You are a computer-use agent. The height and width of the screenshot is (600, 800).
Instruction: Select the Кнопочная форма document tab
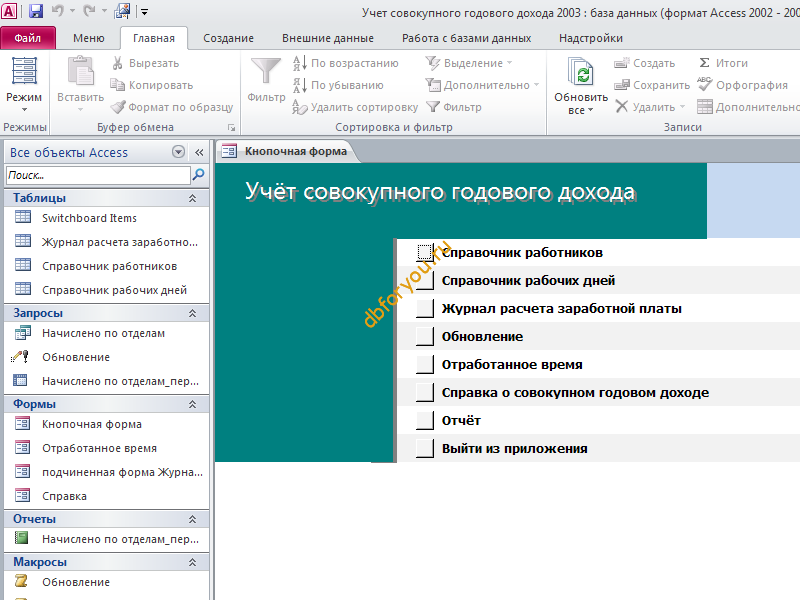[286, 151]
